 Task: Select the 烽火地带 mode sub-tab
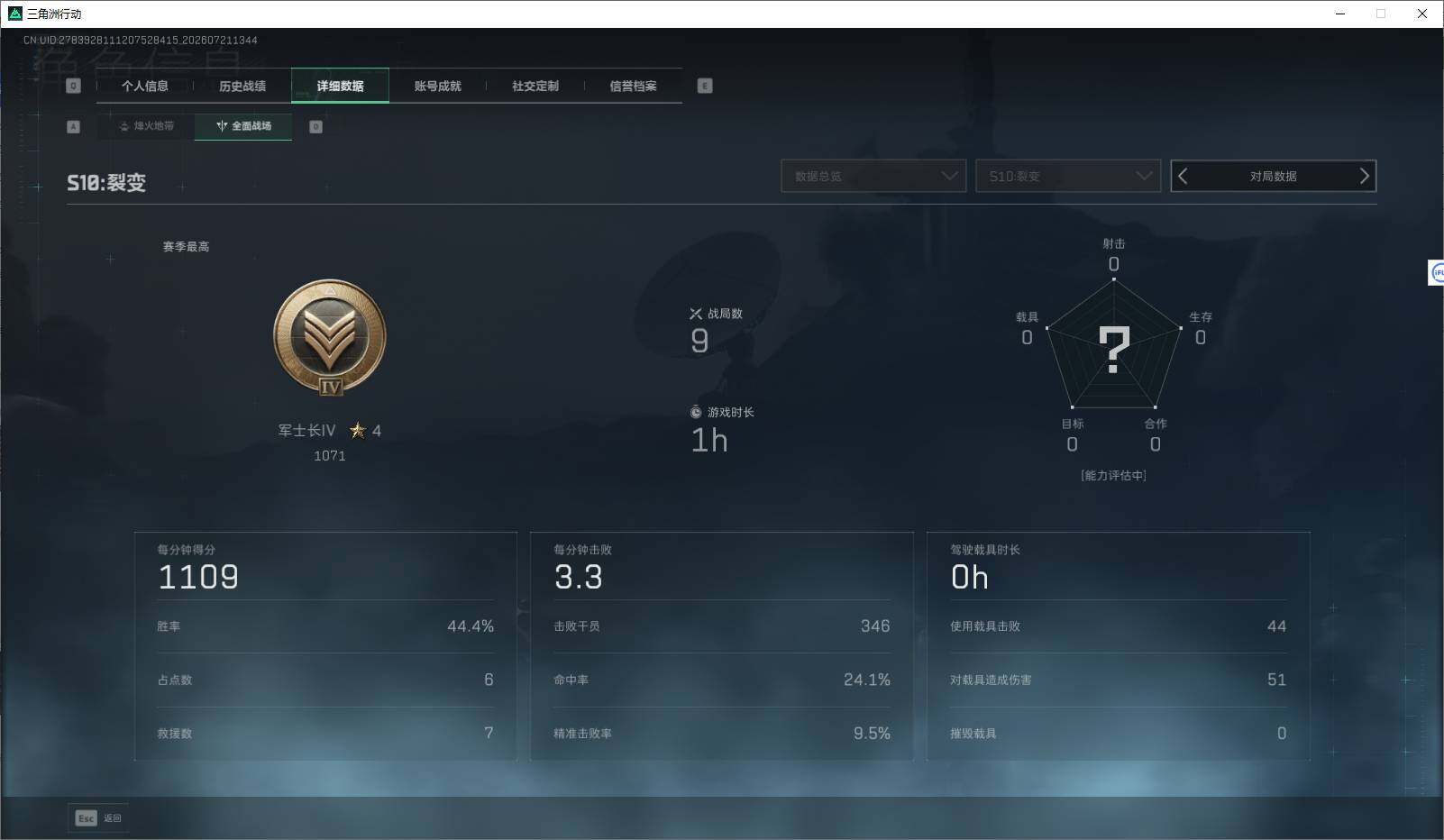[x=146, y=126]
